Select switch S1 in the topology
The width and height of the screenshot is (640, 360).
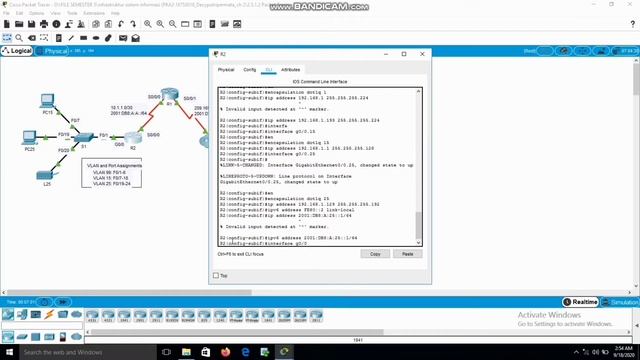pos(84,138)
